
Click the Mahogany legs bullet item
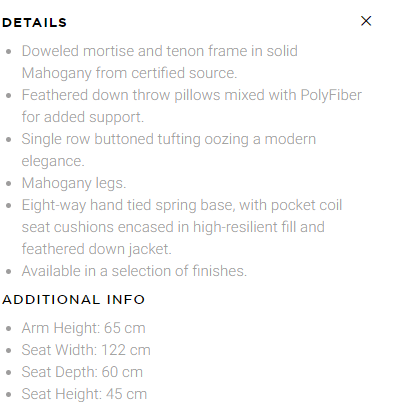pos(74,183)
